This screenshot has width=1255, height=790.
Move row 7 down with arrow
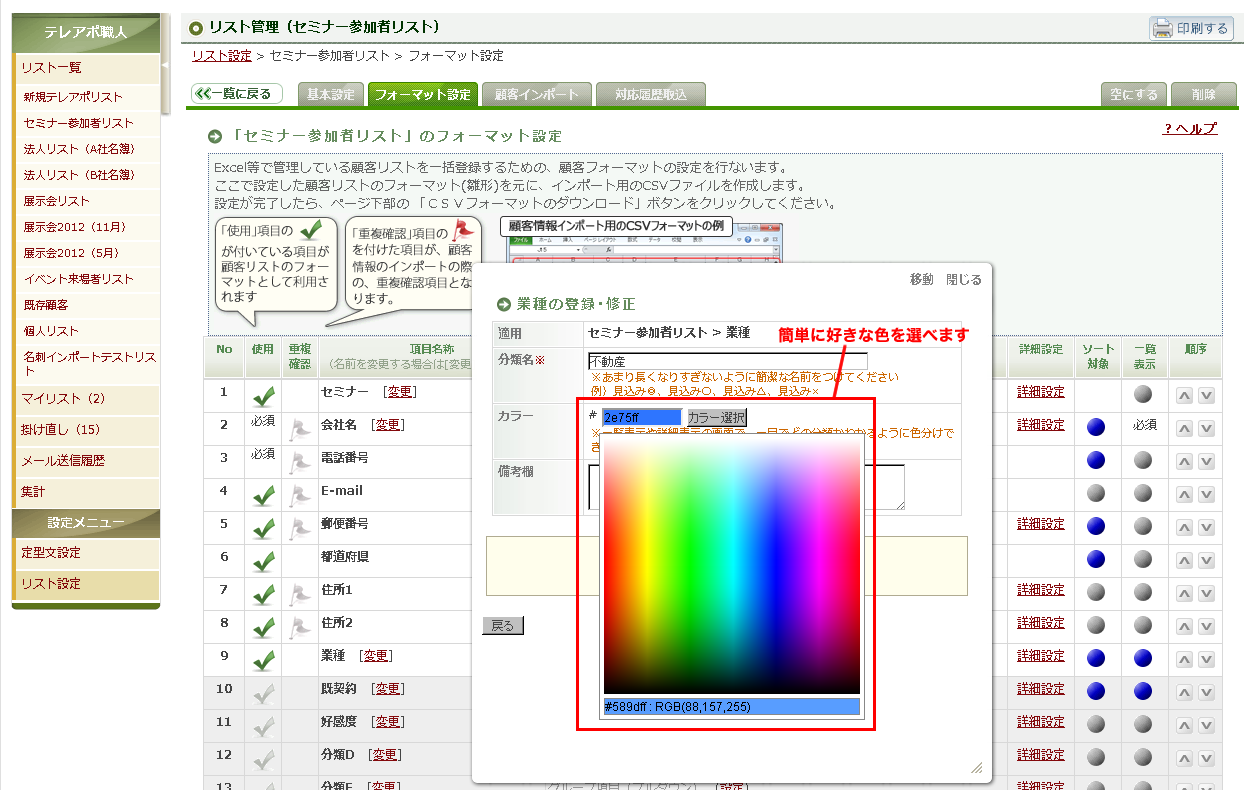1207,592
